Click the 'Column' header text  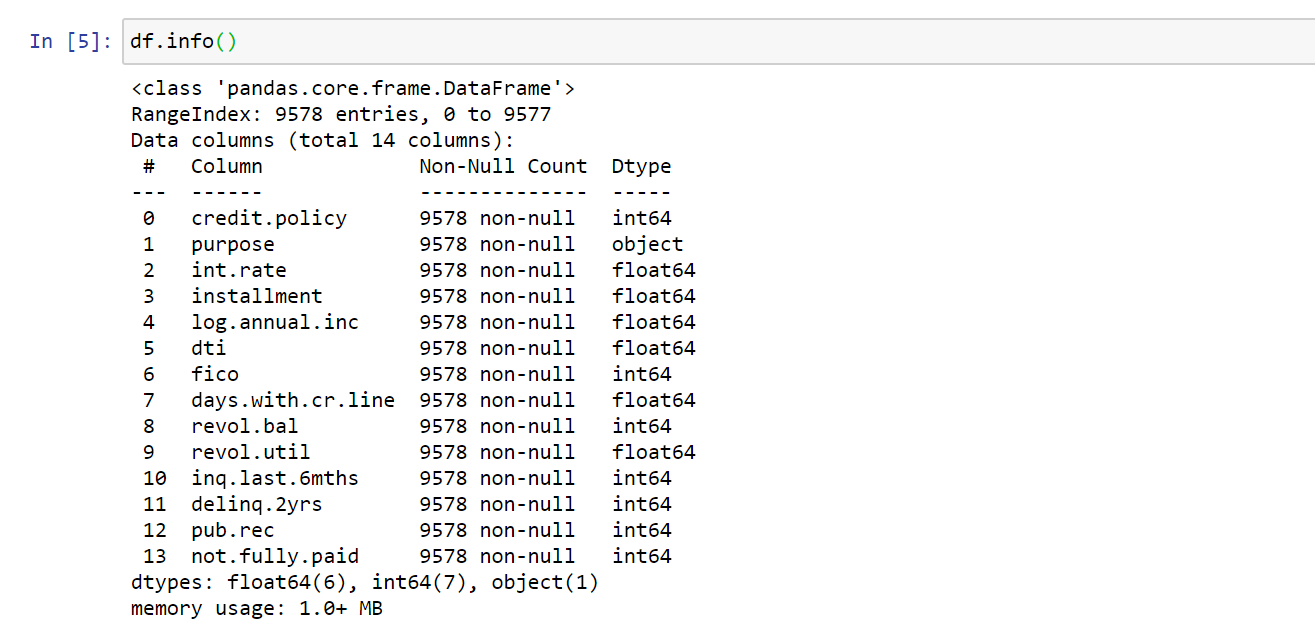point(227,166)
